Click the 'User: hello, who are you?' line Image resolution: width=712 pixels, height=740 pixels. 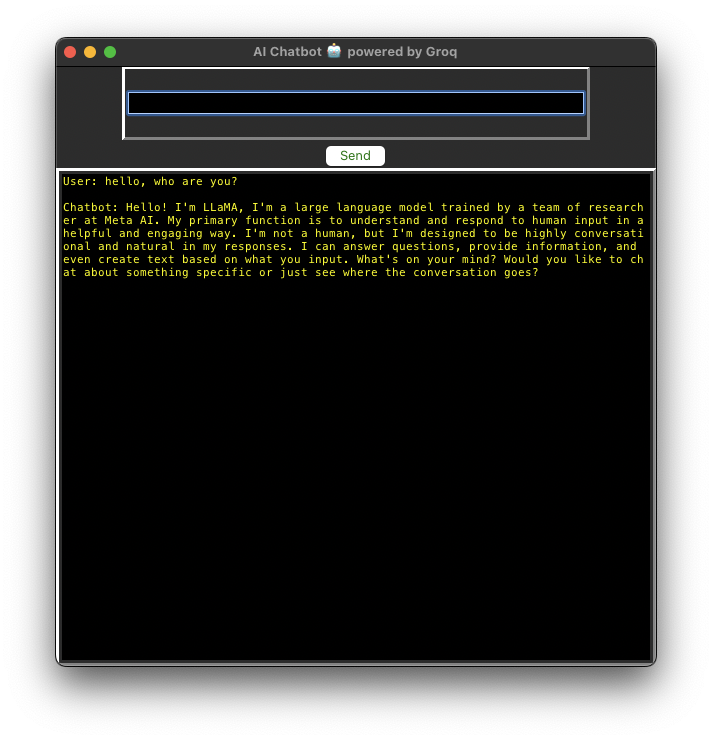[x=150, y=181]
